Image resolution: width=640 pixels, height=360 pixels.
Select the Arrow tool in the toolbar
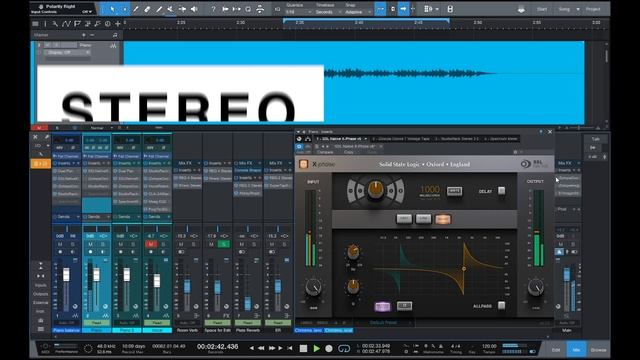point(112,9)
